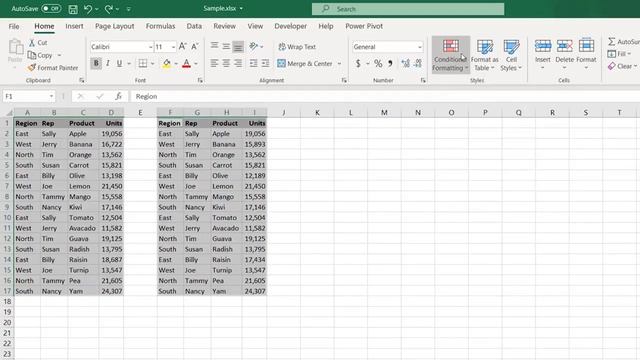
Task: Decrease font size with the small A
Action: pyautogui.click(x=195, y=47)
